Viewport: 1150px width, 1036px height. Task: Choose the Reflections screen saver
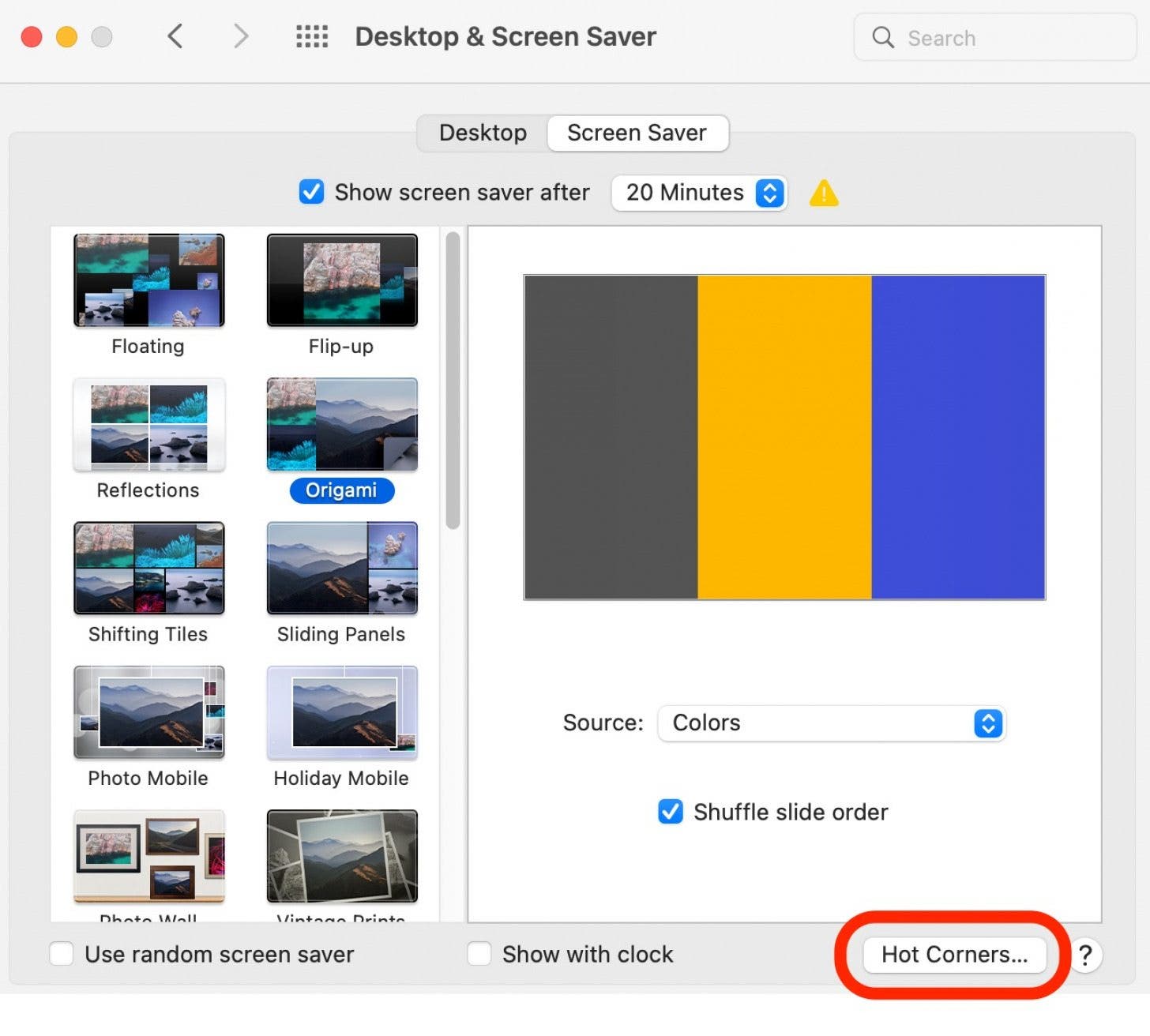pos(148,425)
